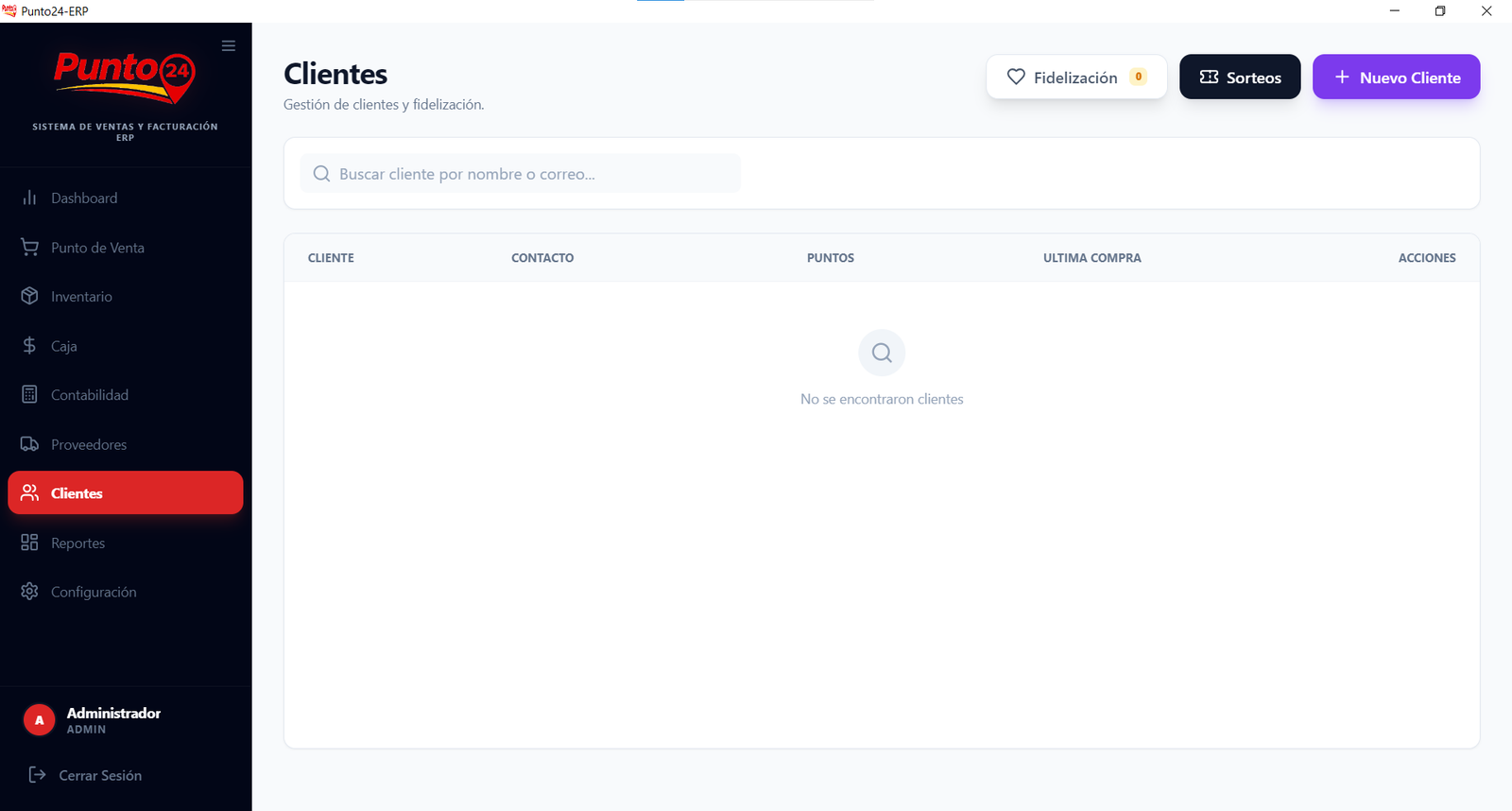Click the logout arrow icon

(x=37, y=774)
